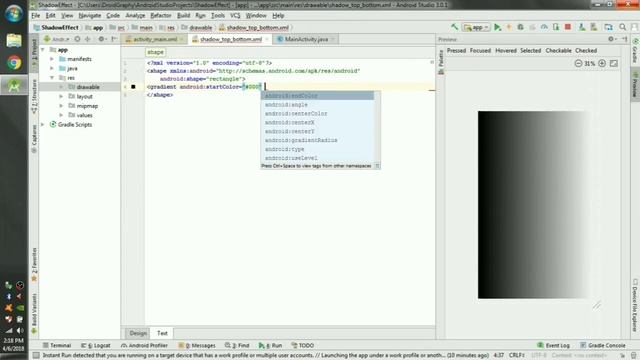Open the TODO tool window

[303, 345]
